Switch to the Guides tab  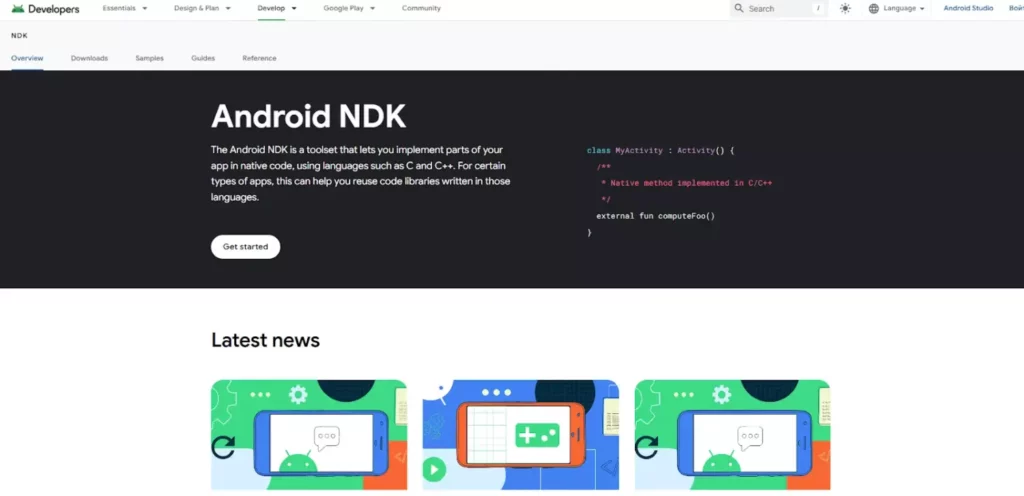(x=203, y=58)
